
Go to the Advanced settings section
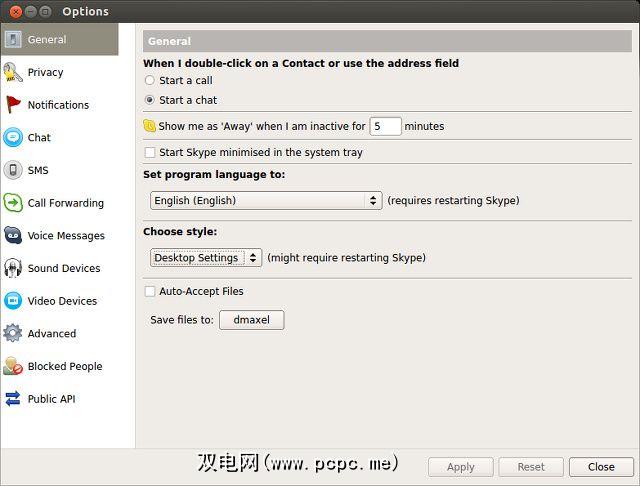point(60,333)
